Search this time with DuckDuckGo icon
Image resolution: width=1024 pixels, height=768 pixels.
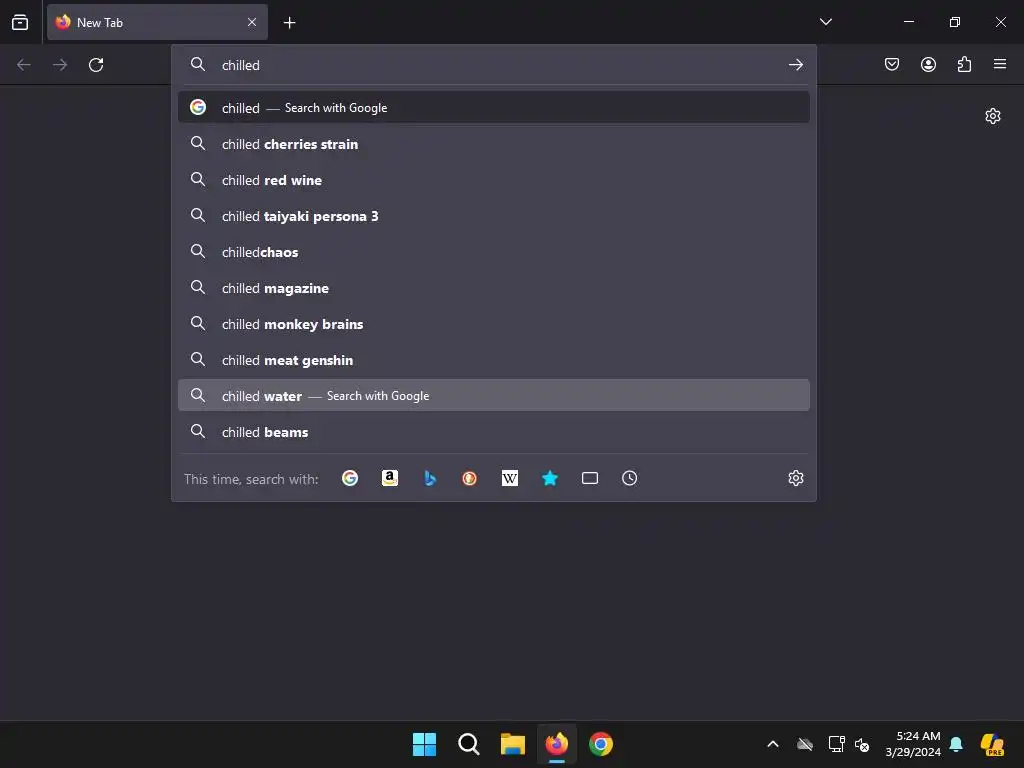(470, 478)
